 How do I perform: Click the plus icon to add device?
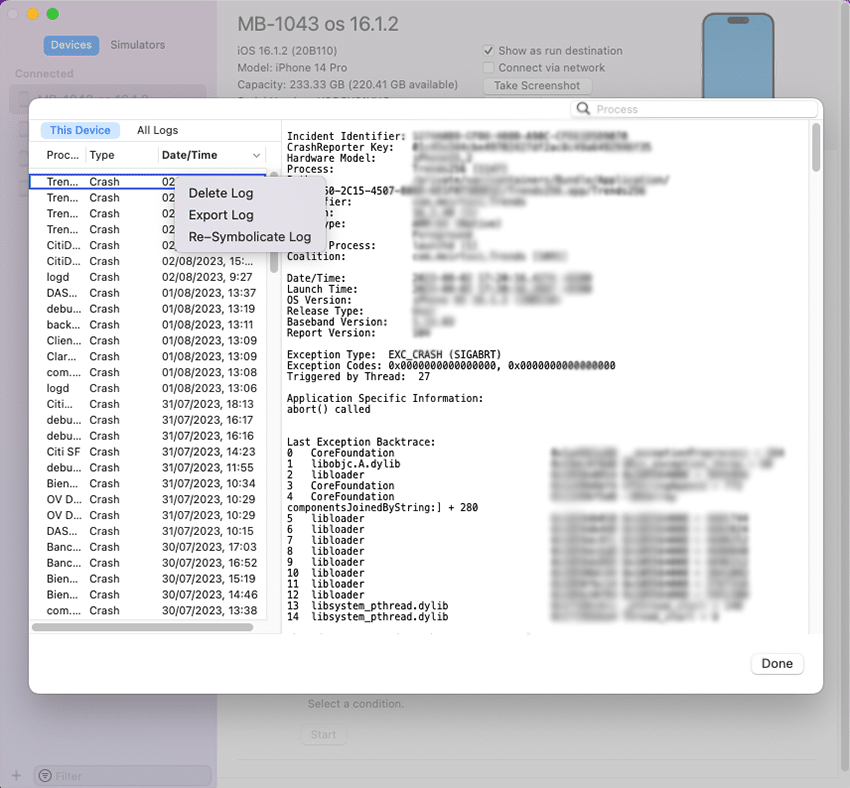[16, 775]
